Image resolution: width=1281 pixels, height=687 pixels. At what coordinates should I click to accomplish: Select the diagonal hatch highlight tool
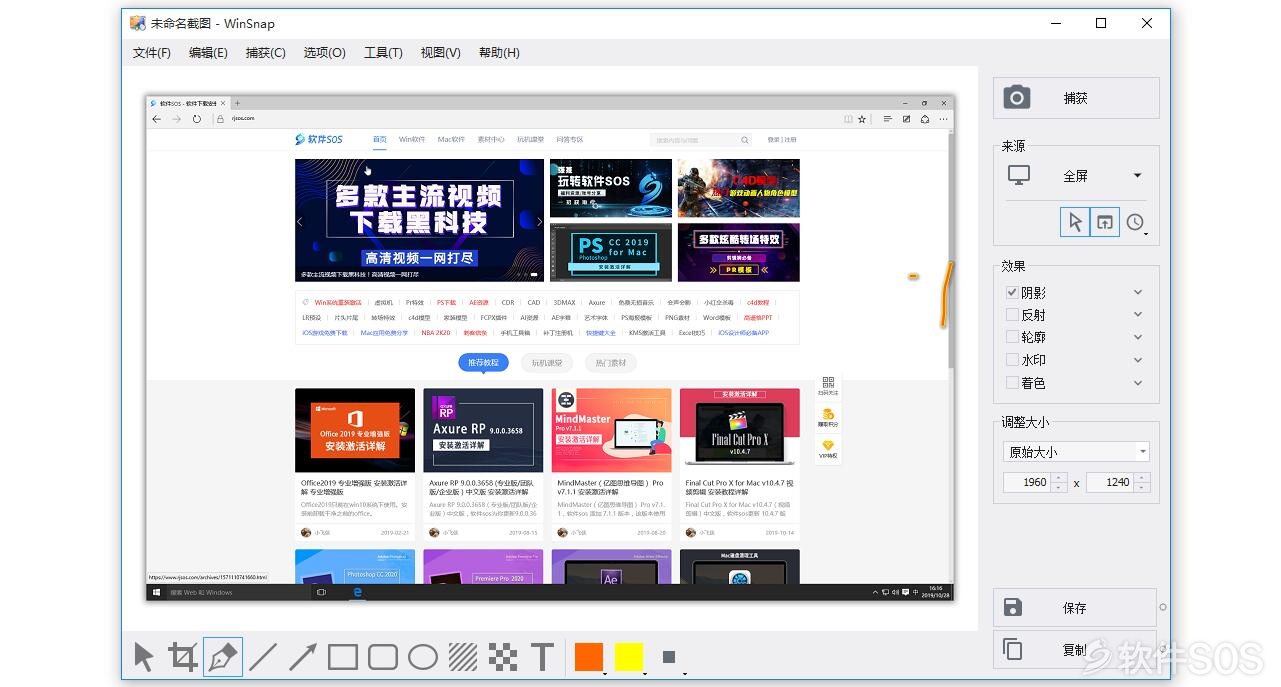(463, 657)
